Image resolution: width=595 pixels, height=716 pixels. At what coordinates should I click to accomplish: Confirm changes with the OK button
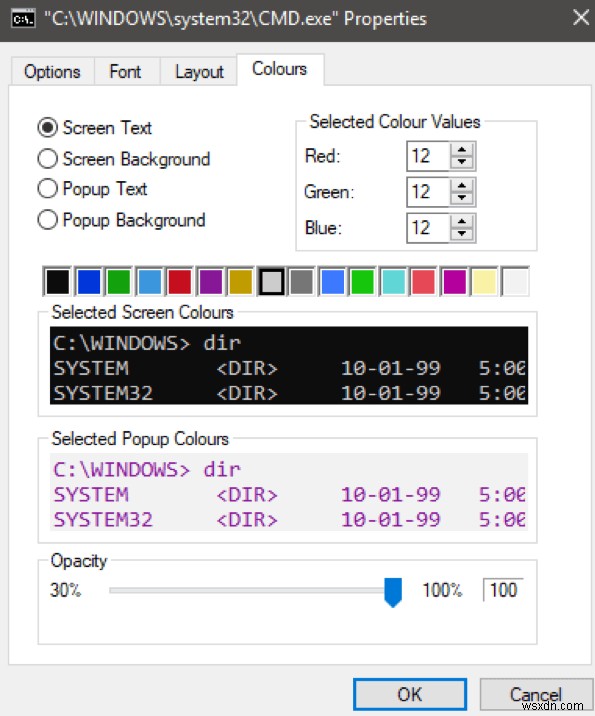point(410,694)
